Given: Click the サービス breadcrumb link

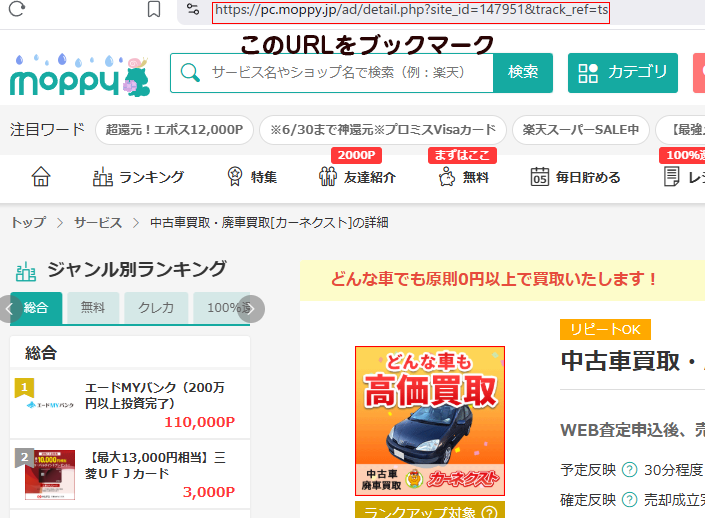Looking at the screenshot, I should 98,223.
